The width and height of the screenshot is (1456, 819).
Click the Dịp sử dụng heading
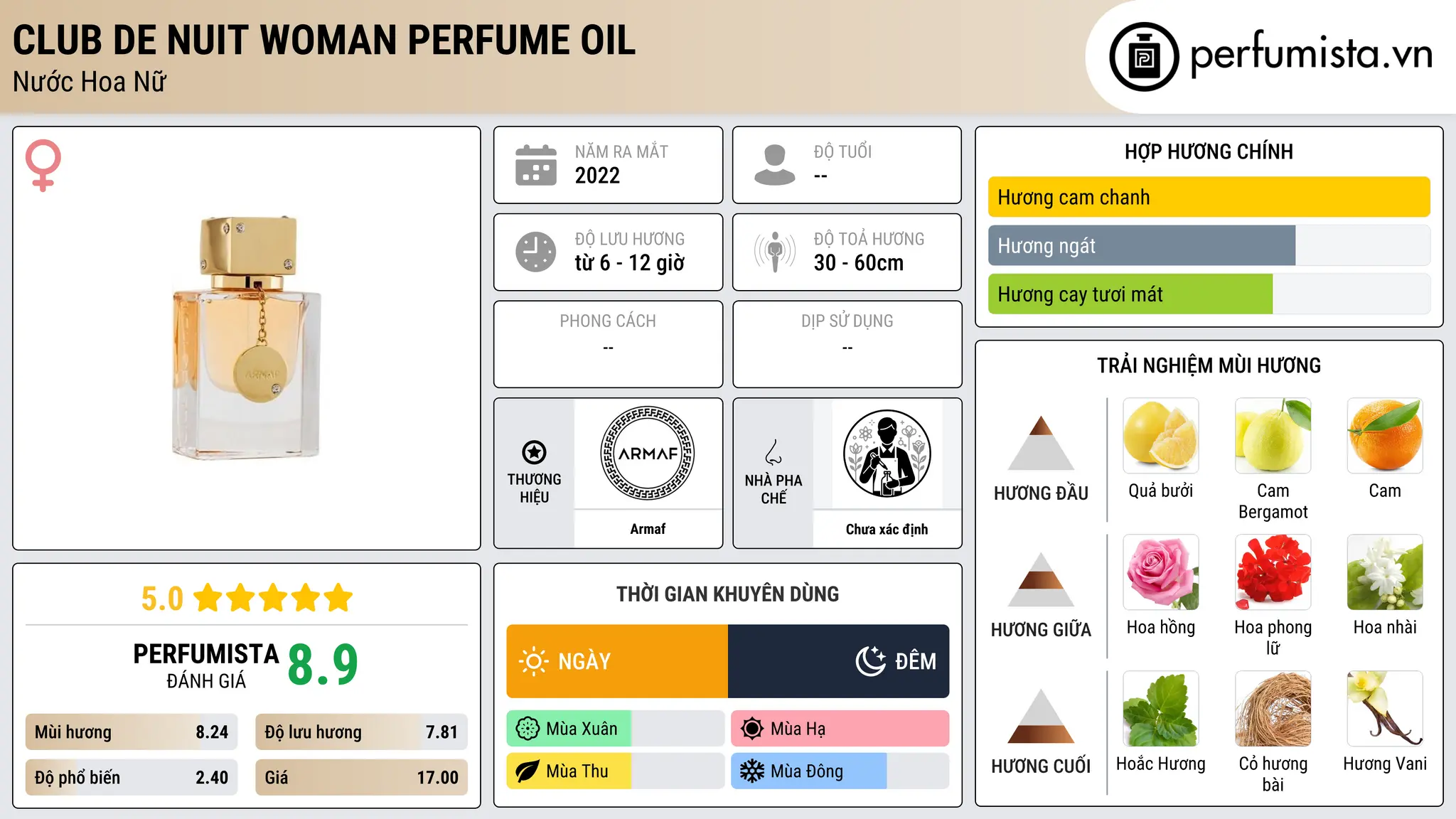tap(847, 321)
